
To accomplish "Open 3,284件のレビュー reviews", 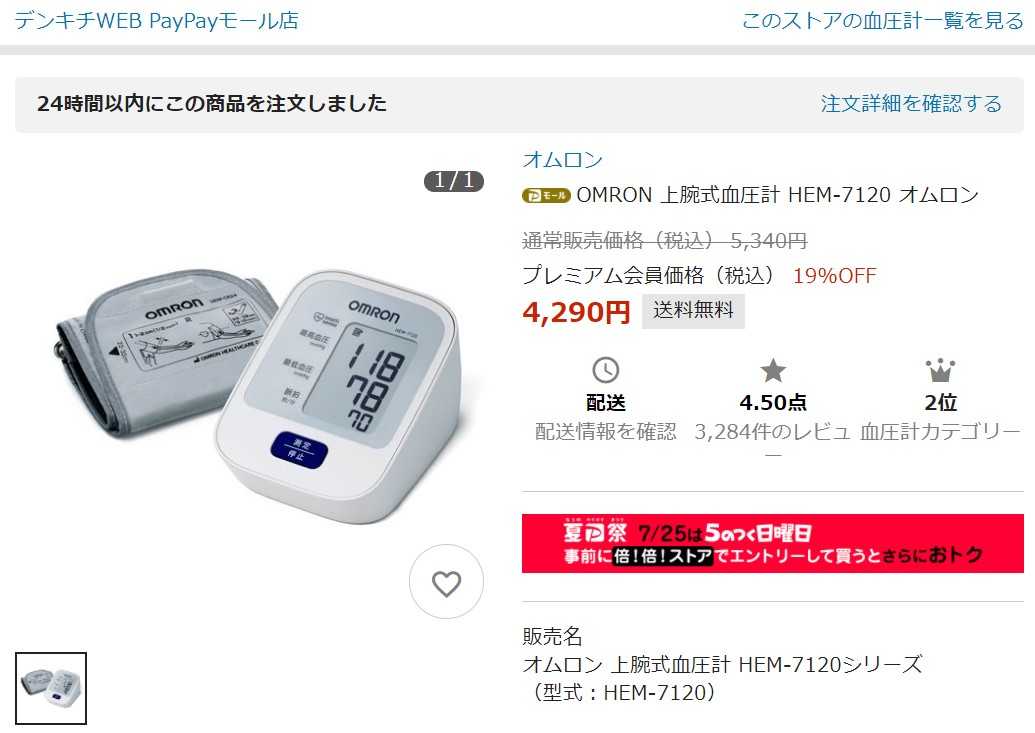I will (x=772, y=441).
